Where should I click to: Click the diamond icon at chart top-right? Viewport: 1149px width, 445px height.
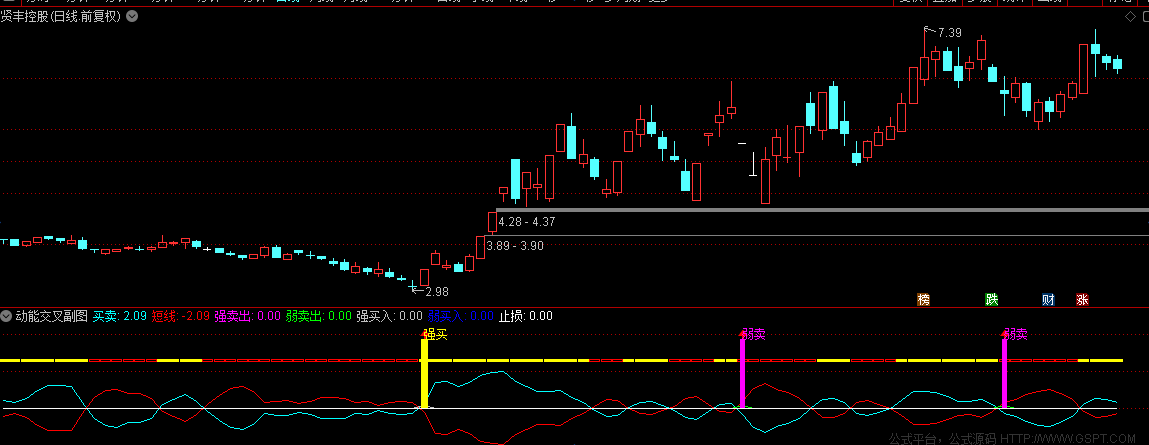[1129, 16]
